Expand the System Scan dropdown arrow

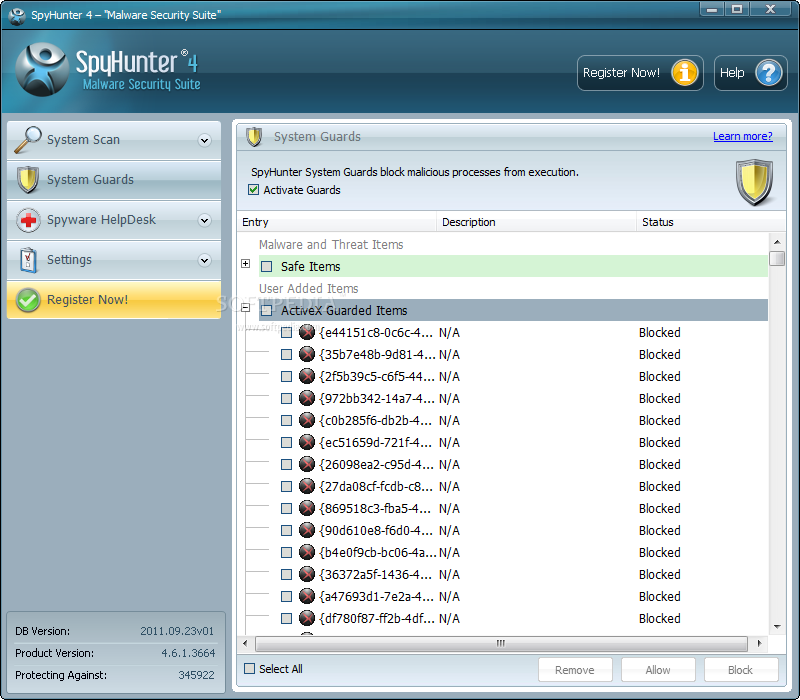tap(204, 141)
